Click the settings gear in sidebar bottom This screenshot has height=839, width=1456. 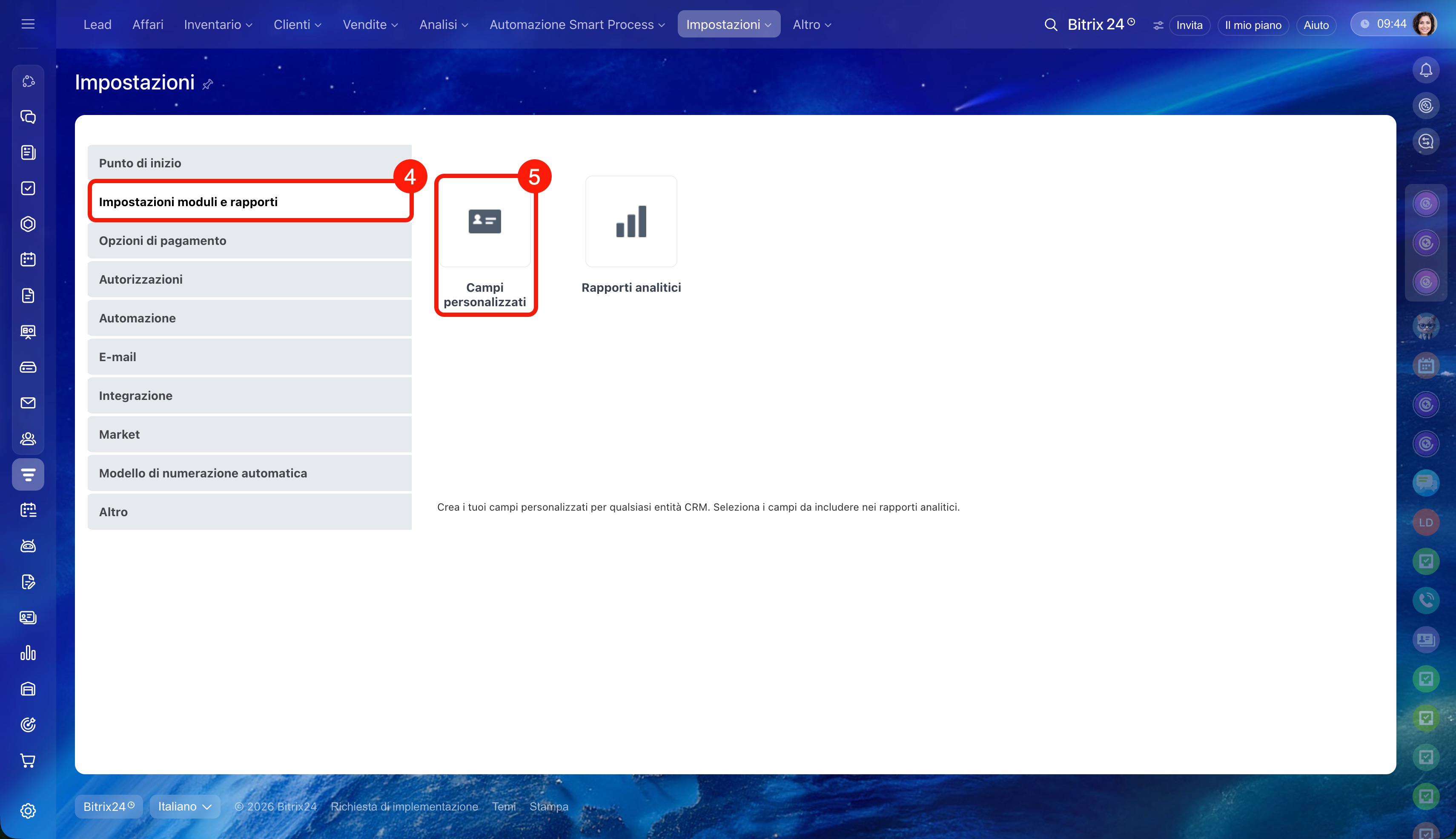[28, 811]
